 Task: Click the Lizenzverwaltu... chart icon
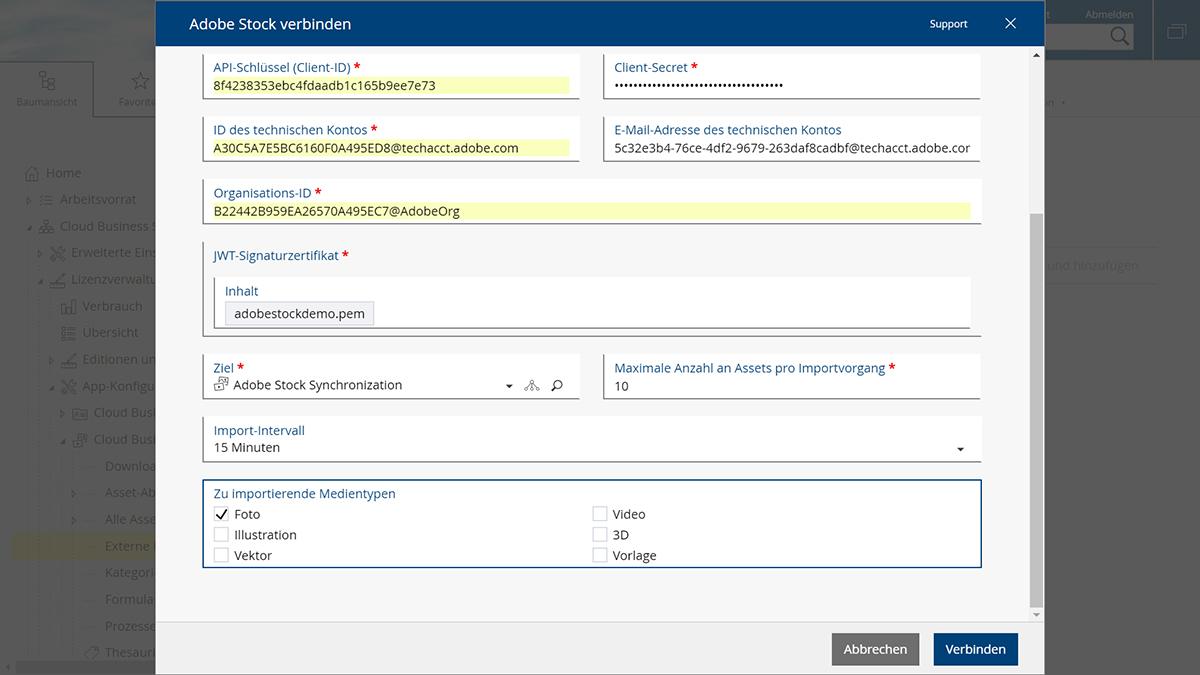(x=58, y=280)
